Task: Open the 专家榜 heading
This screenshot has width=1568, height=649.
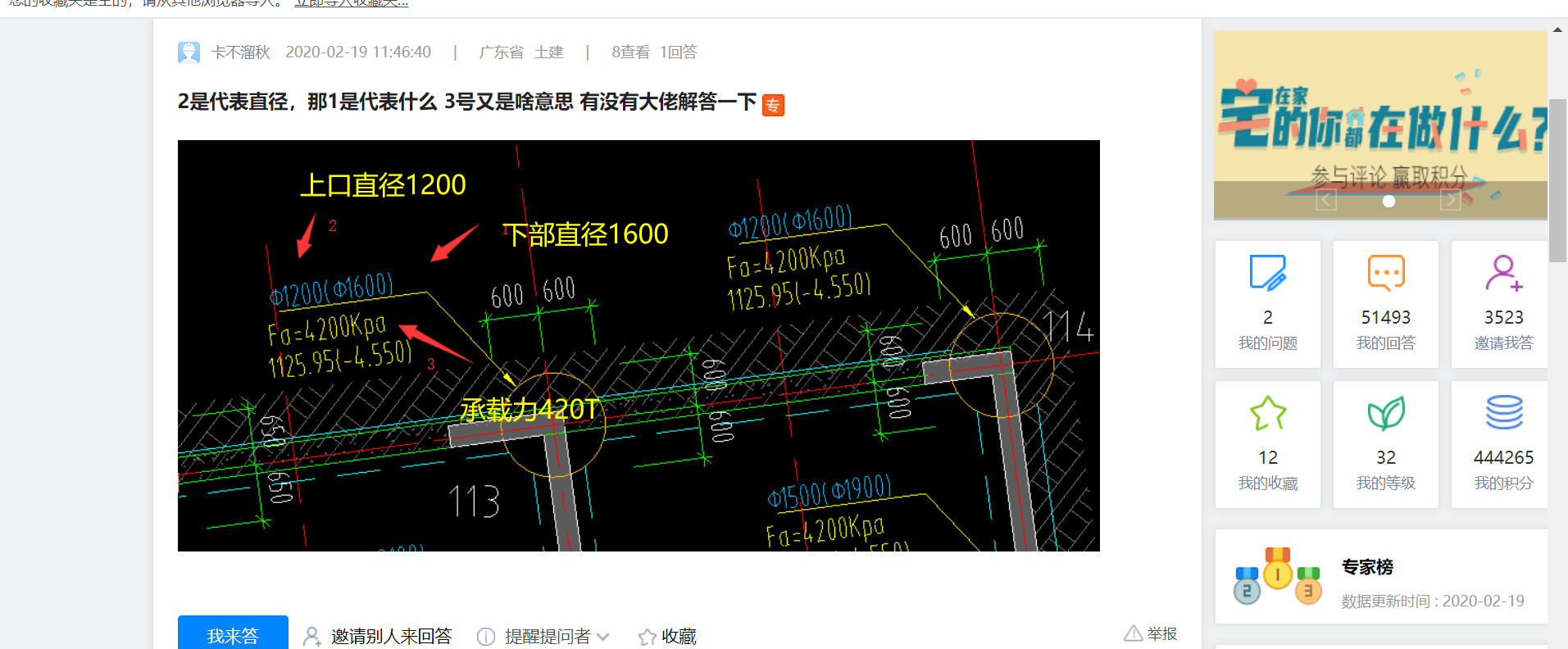Action: pos(1367,567)
